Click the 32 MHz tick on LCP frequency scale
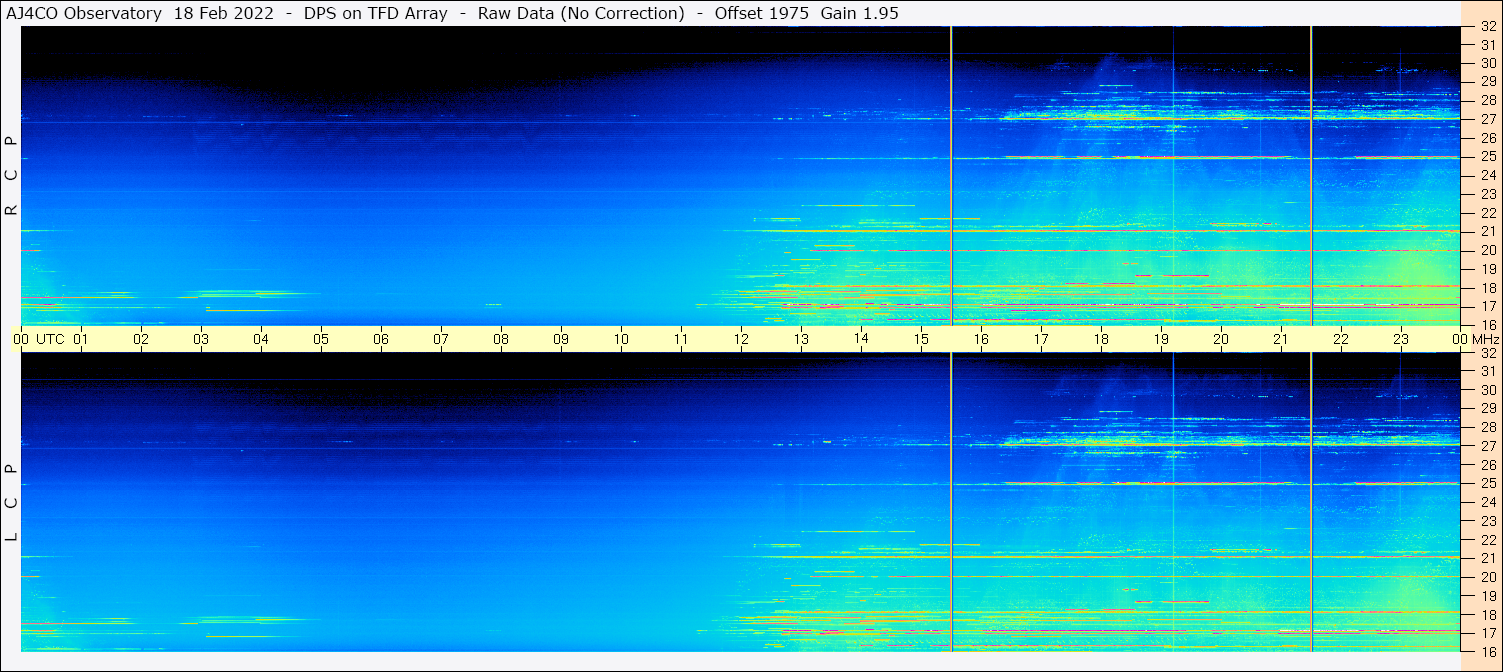1503x672 pixels. (x=1487, y=353)
